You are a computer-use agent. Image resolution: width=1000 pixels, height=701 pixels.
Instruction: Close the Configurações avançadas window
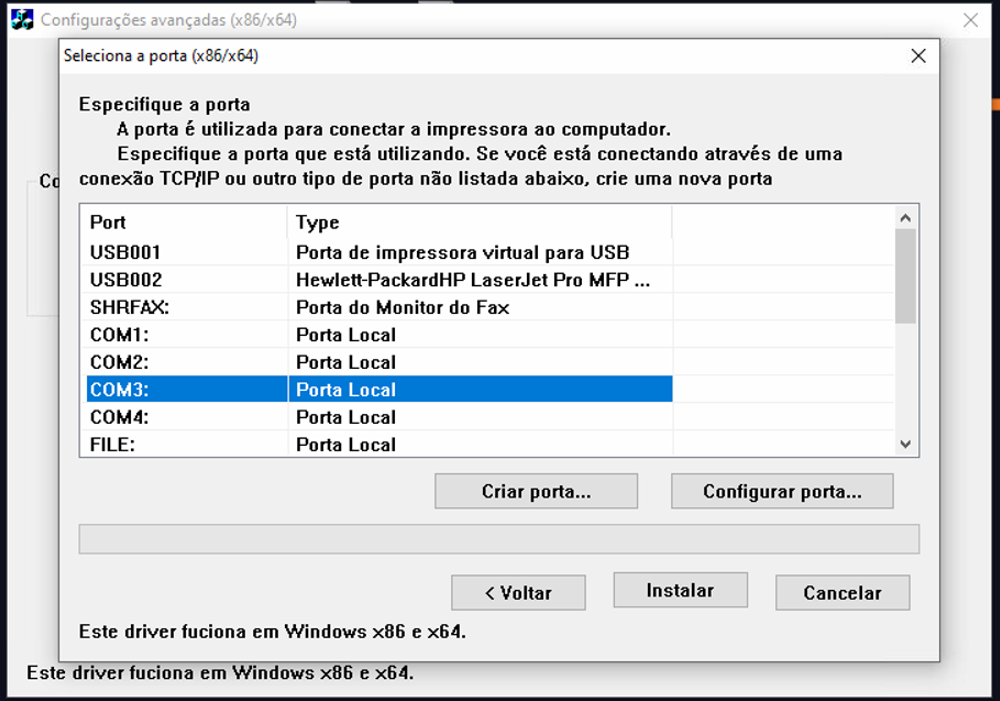(970, 20)
